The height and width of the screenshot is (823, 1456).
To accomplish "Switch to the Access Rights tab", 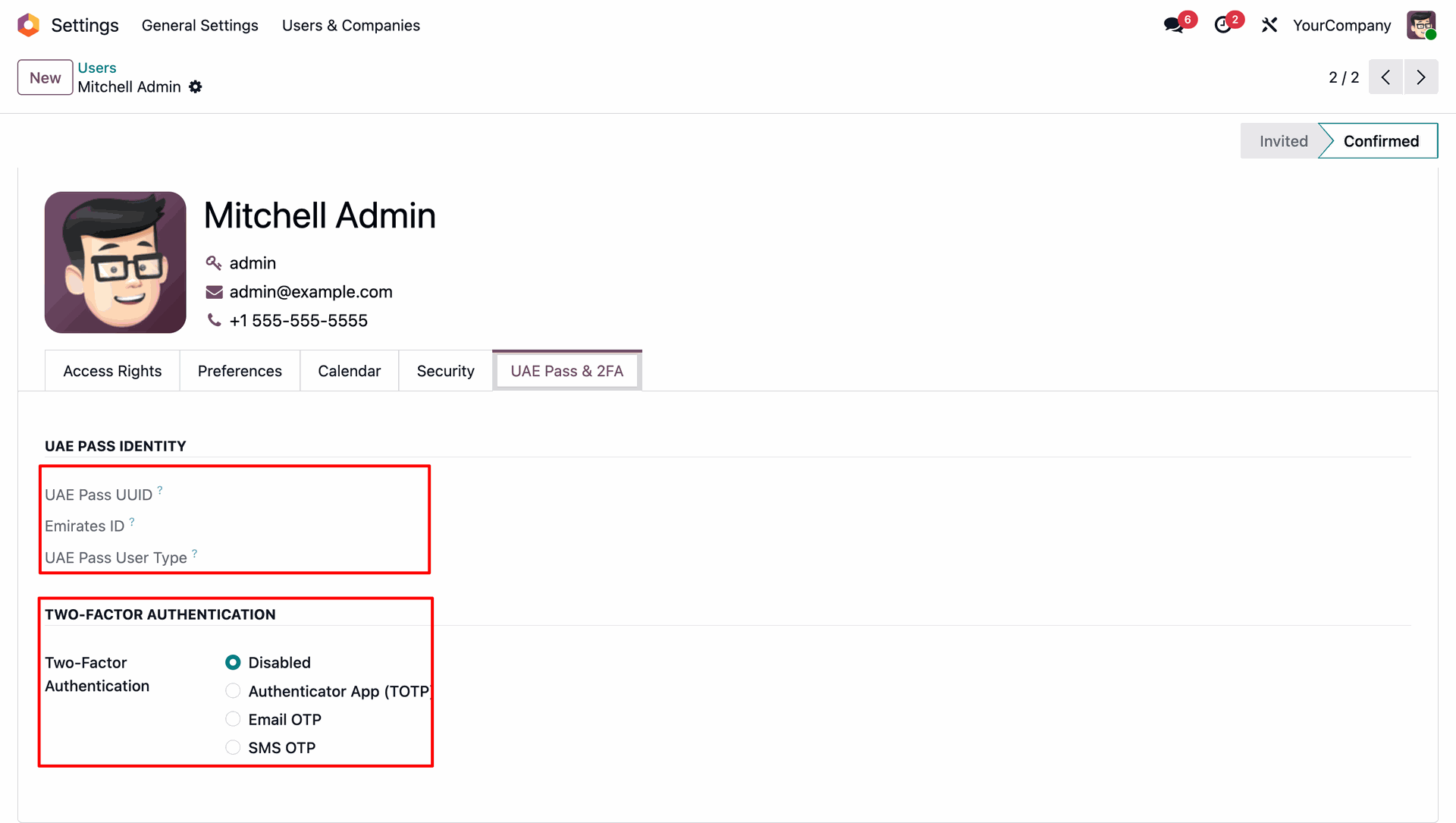I will pyautogui.click(x=112, y=371).
